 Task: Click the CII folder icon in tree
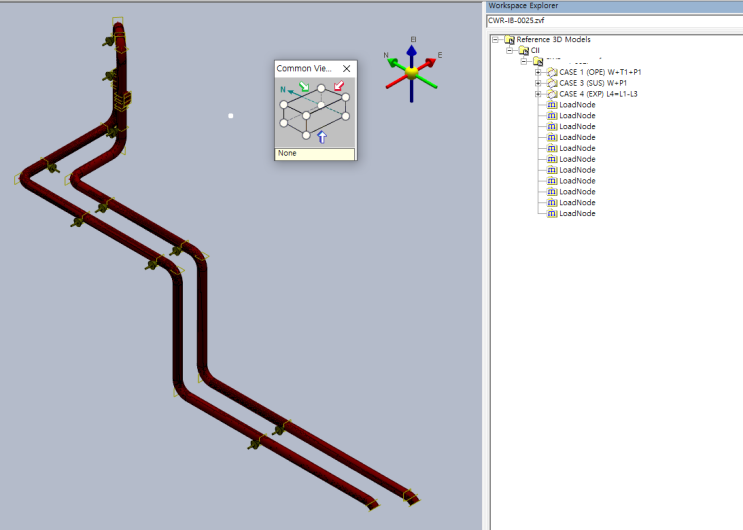click(523, 50)
